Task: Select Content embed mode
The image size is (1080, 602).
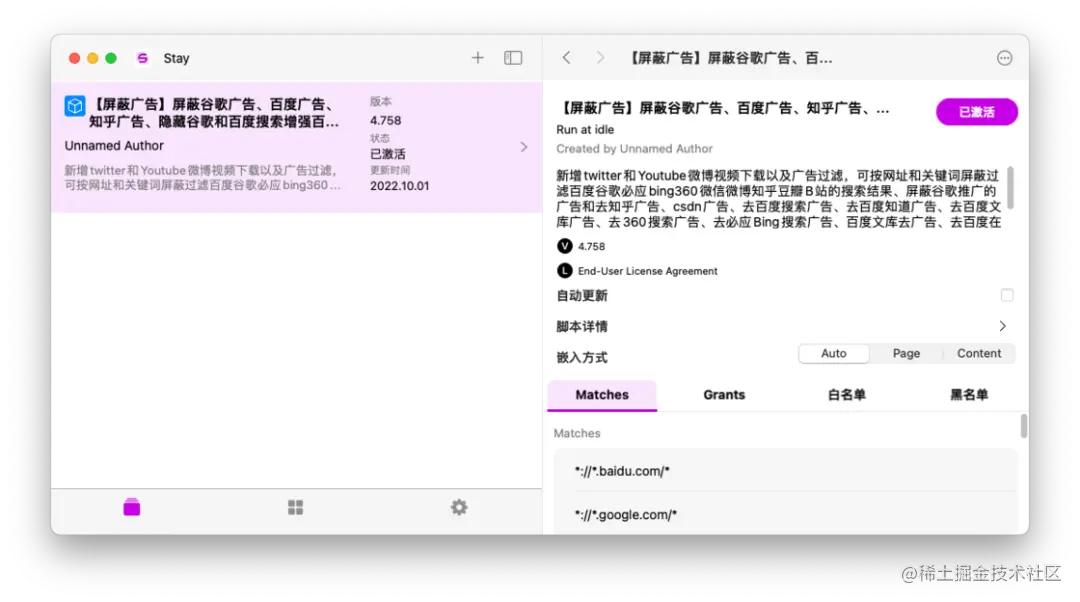Action: [x=979, y=353]
